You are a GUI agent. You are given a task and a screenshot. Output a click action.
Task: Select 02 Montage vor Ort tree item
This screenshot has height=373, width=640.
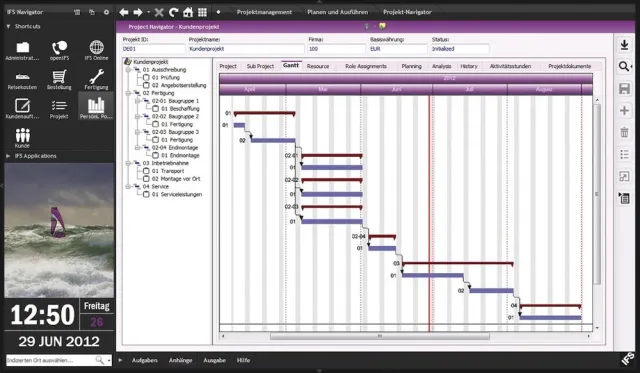click(176, 179)
